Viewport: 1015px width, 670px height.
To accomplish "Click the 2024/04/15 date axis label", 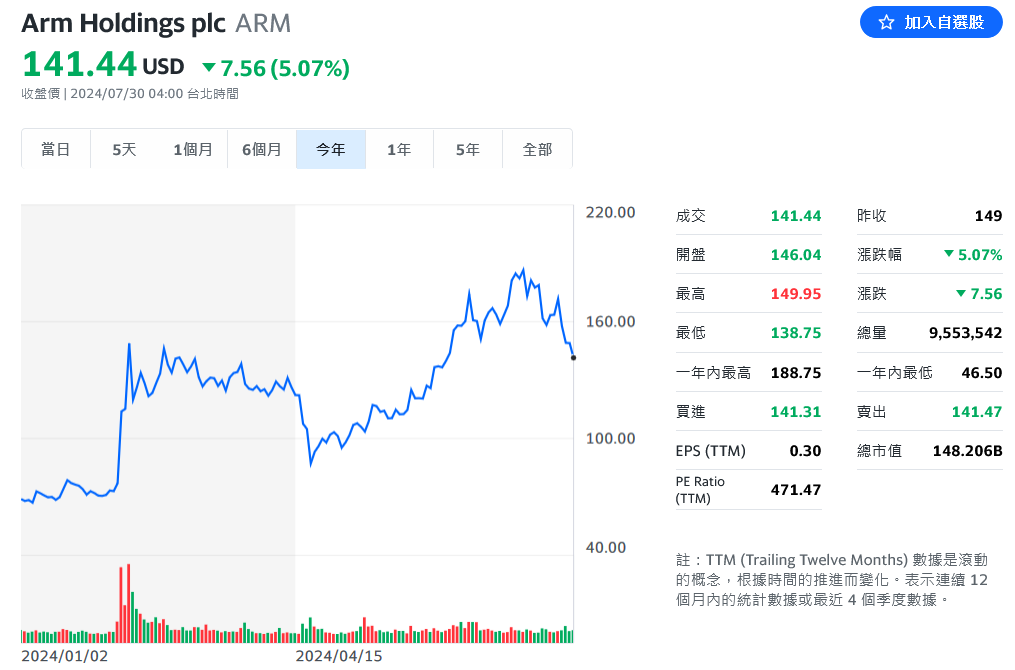I will point(339,656).
